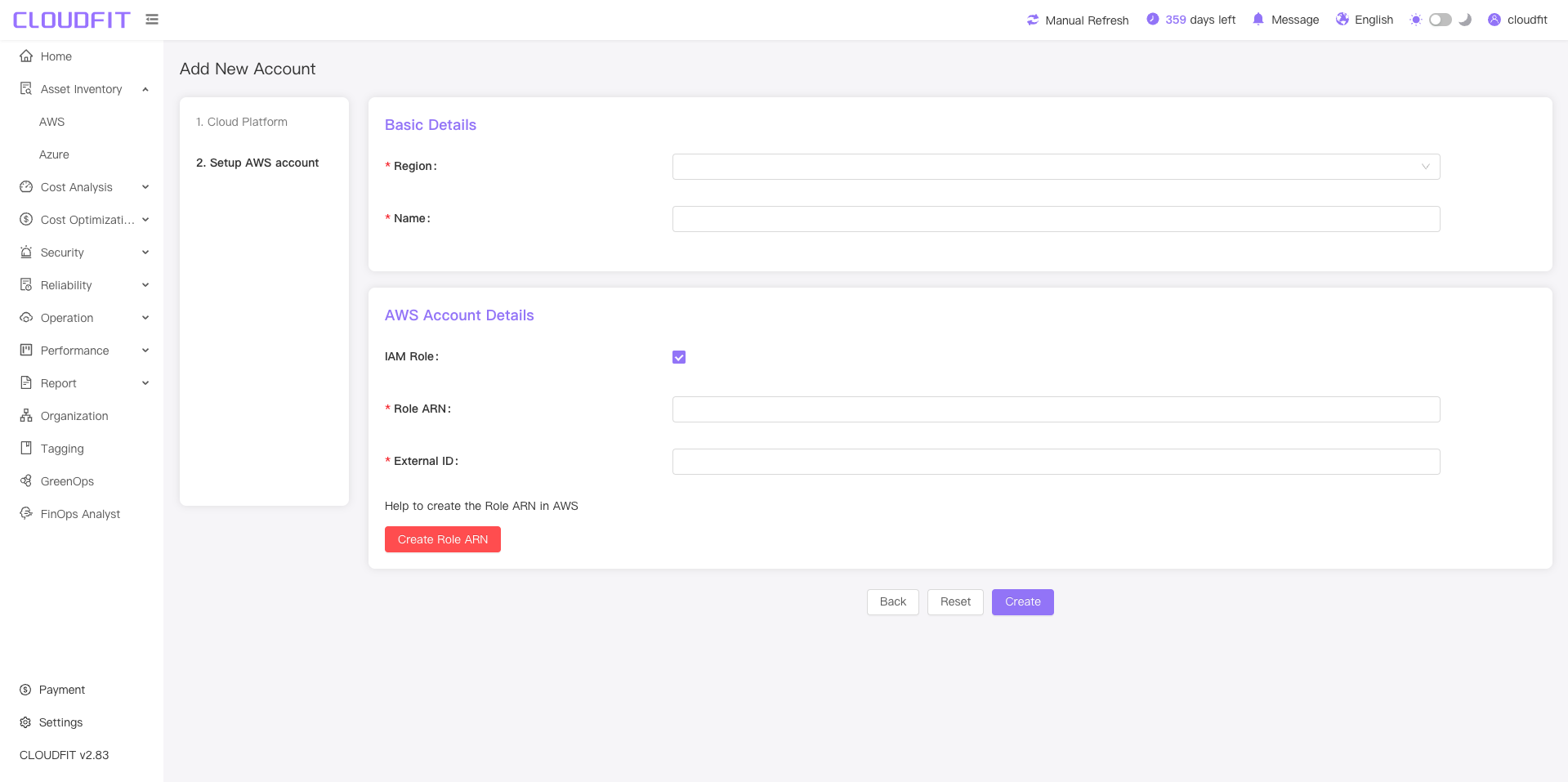Expand the Performance chevron
This screenshot has height=782, width=1568.
[x=145, y=351]
